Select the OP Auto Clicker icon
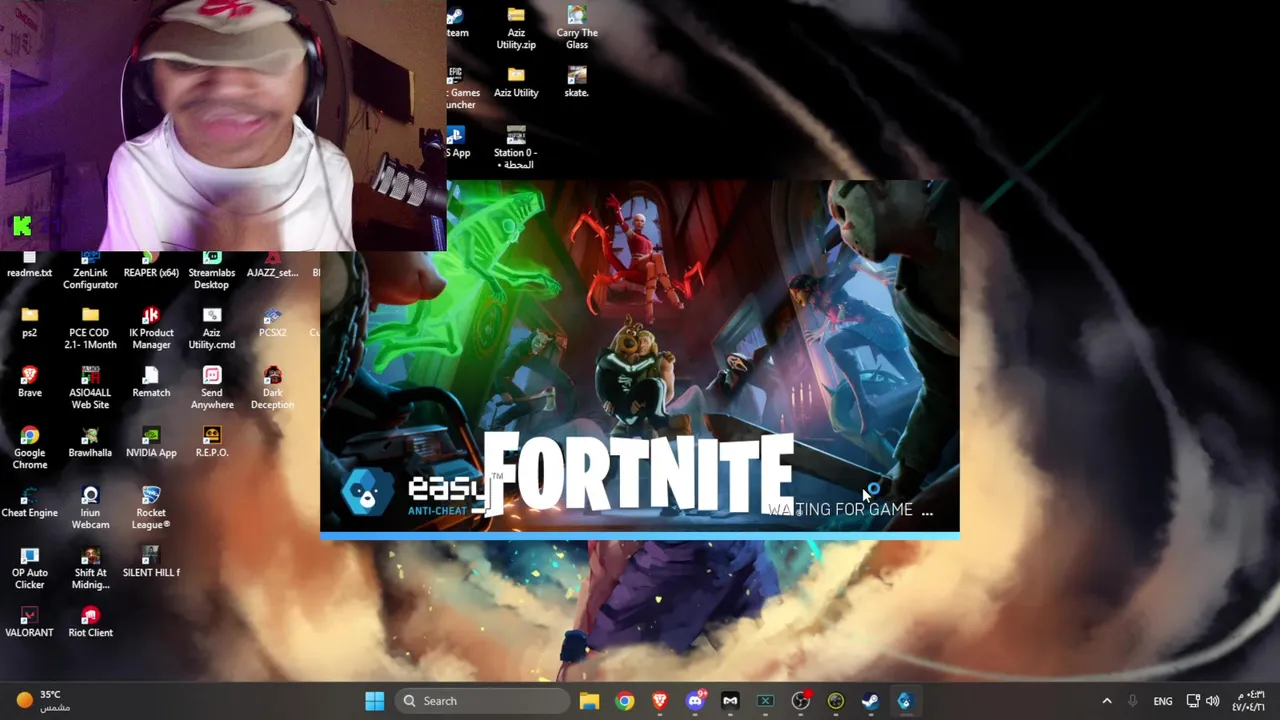 pos(30,567)
